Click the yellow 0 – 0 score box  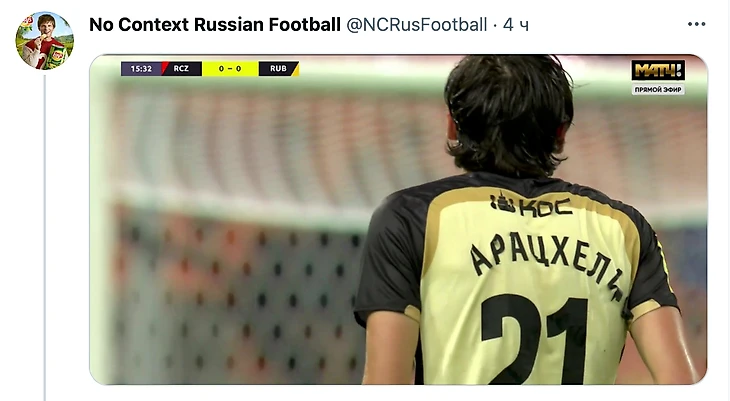pos(230,68)
